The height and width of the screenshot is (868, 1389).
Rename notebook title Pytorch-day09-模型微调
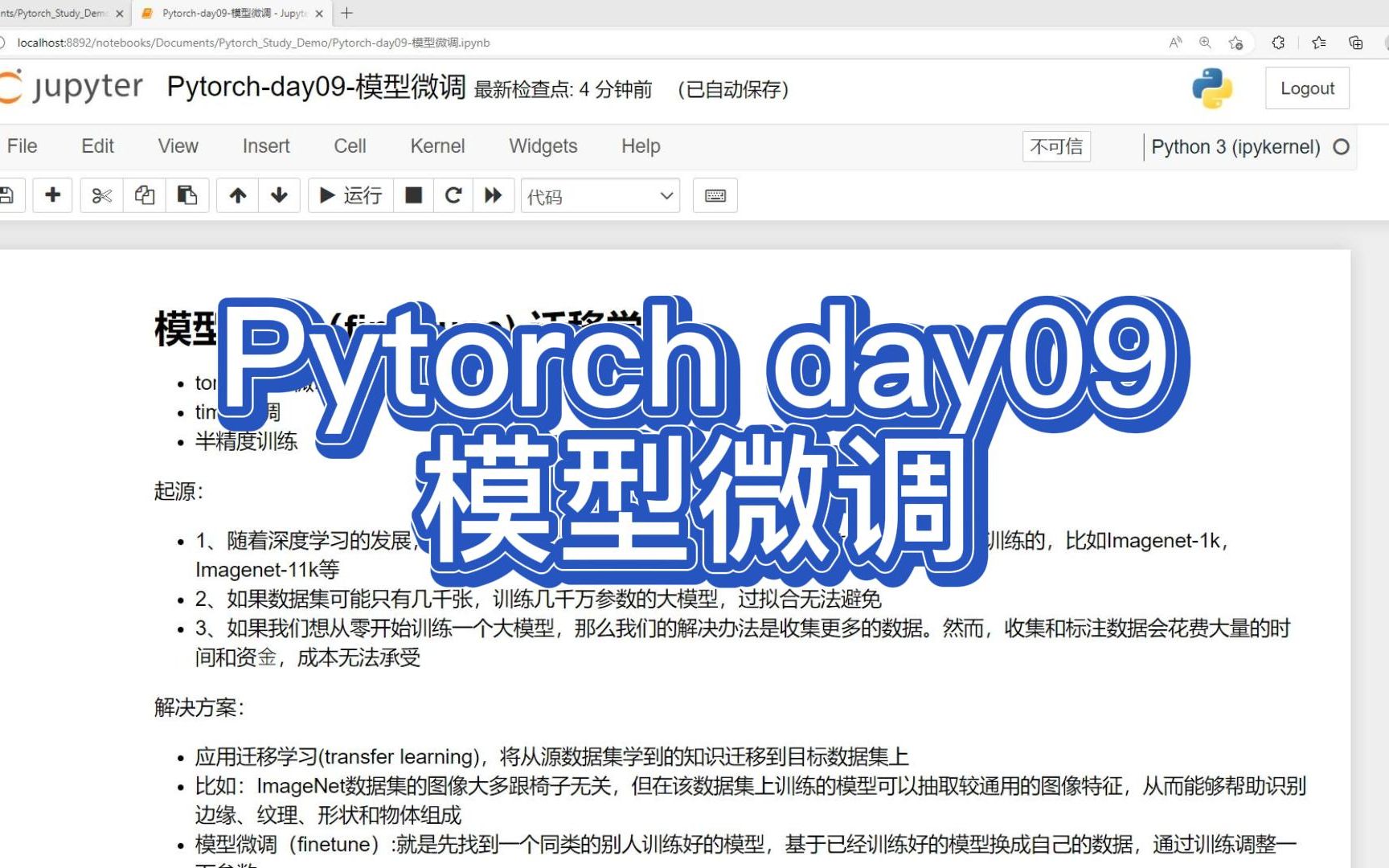[316, 87]
